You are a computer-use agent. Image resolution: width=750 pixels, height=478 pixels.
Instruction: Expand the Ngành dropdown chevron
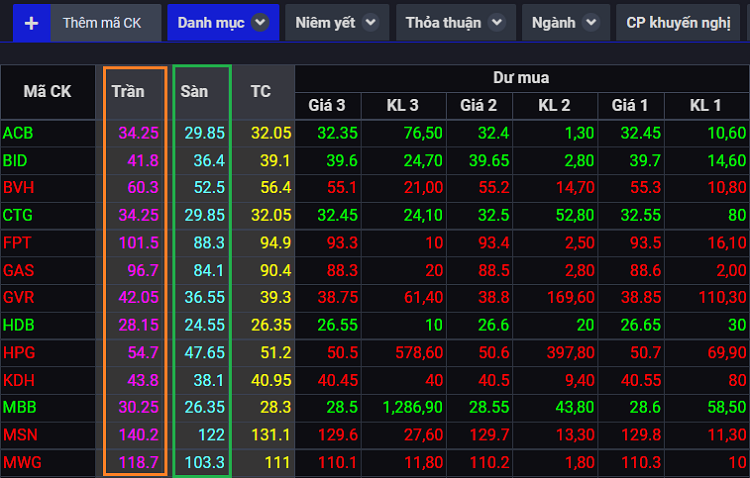[592, 22]
